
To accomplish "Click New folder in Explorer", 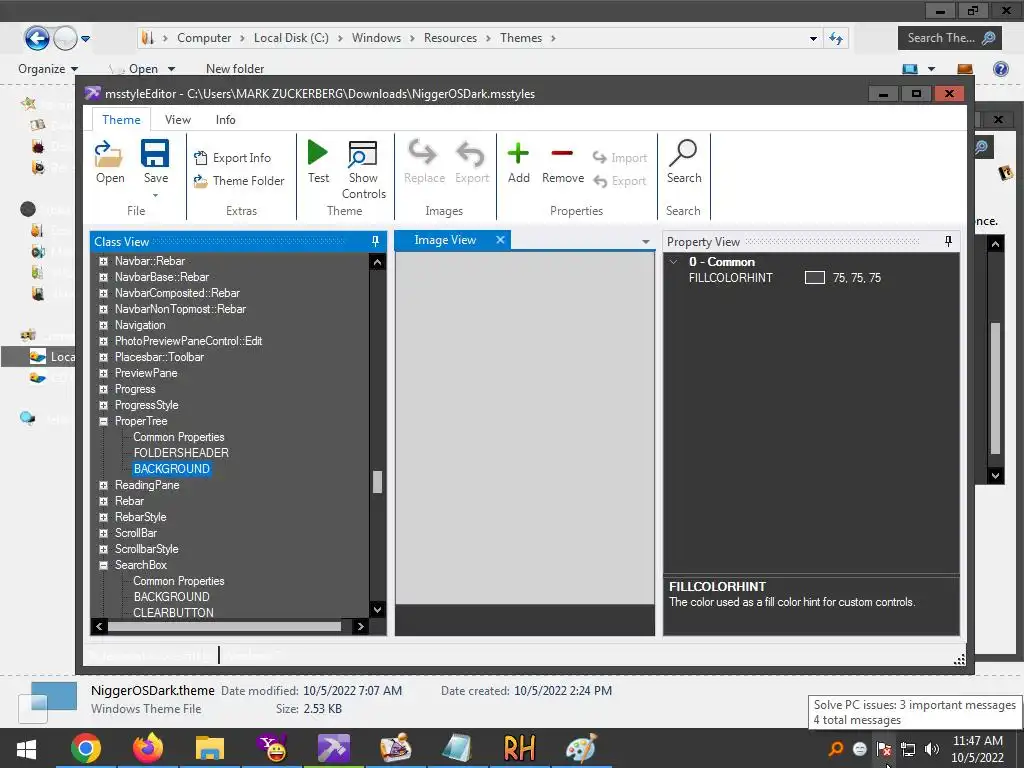I will (234, 69).
